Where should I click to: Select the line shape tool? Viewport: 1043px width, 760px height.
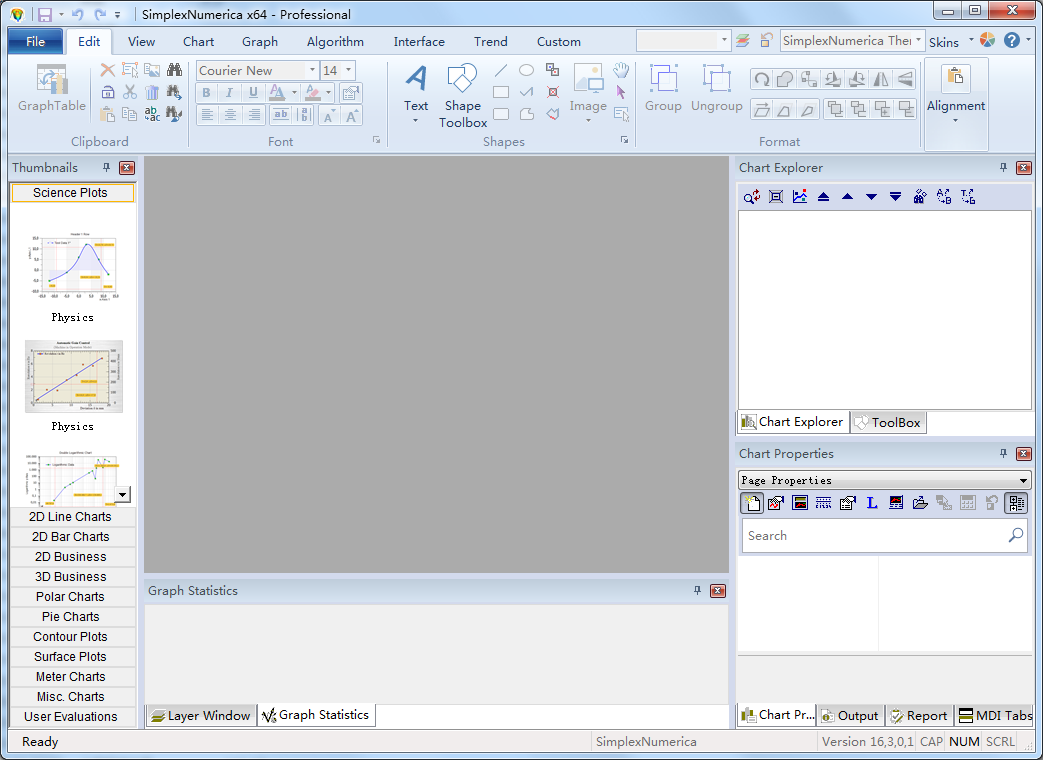[x=501, y=70]
